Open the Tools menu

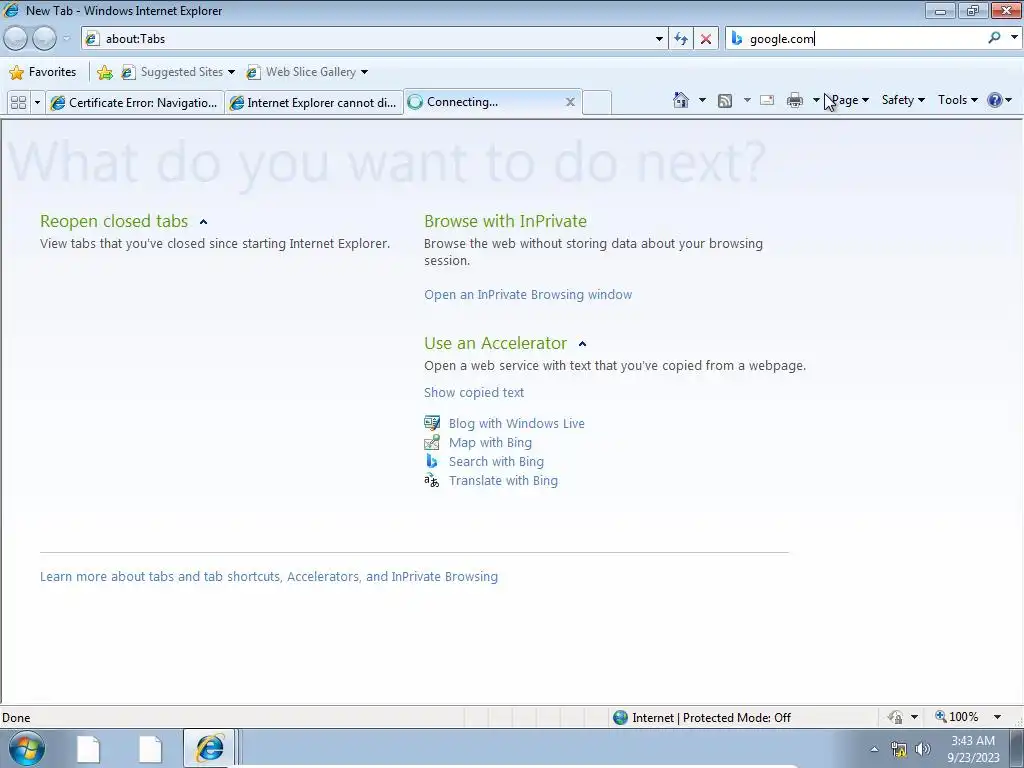click(x=957, y=100)
